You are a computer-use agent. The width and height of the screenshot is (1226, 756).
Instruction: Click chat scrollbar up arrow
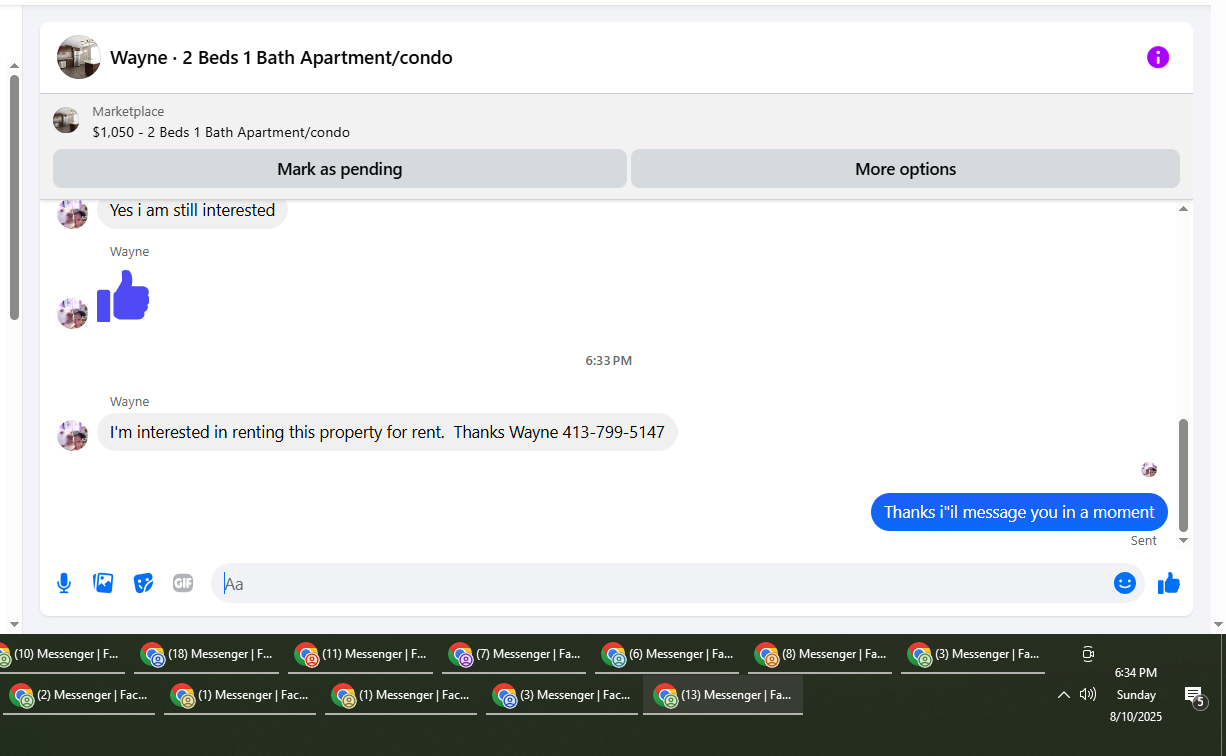tap(1183, 209)
